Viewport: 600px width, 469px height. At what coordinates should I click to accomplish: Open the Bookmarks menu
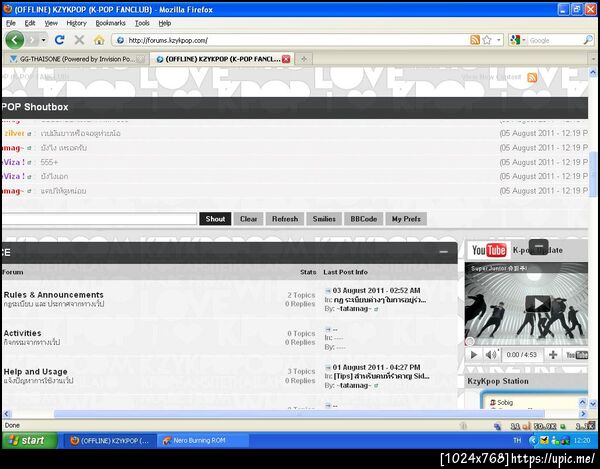coord(111,23)
